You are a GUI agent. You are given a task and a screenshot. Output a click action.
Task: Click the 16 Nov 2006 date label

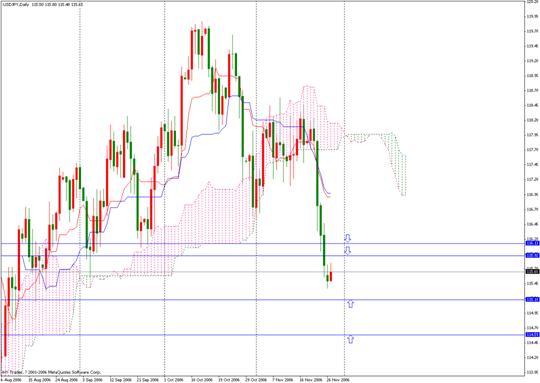click(310, 380)
